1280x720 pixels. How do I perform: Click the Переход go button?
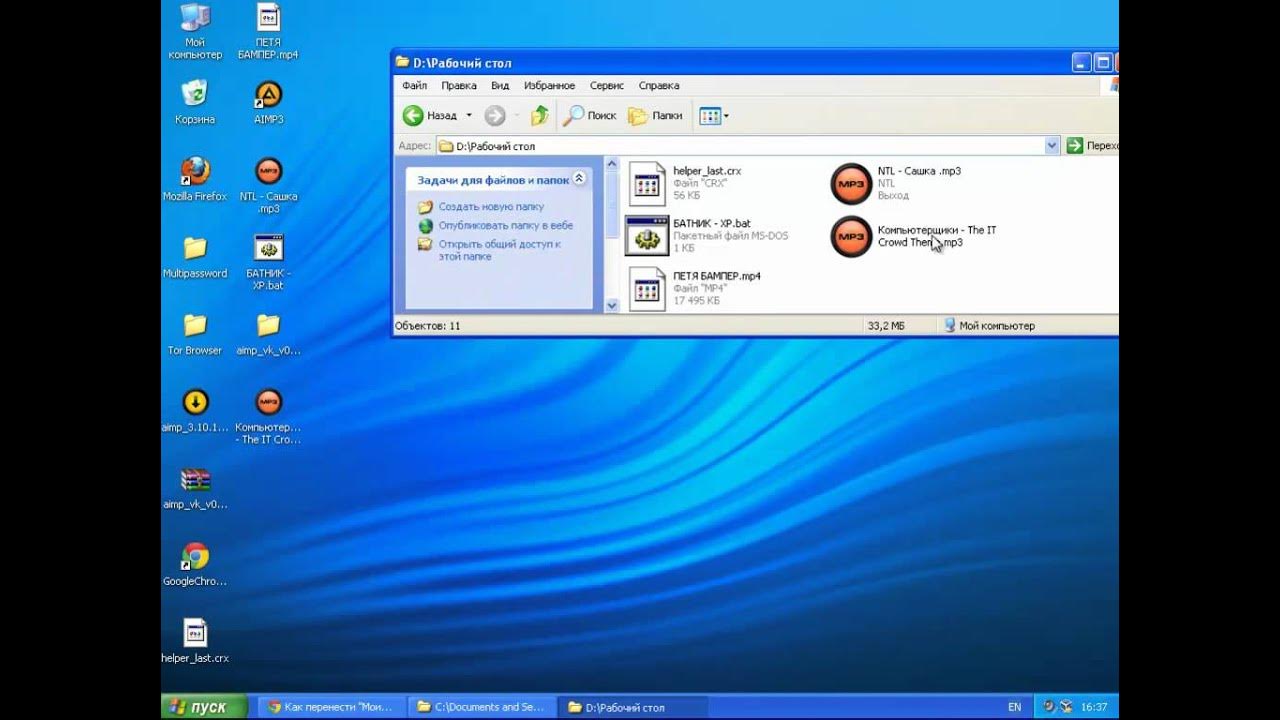[x=1092, y=146]
